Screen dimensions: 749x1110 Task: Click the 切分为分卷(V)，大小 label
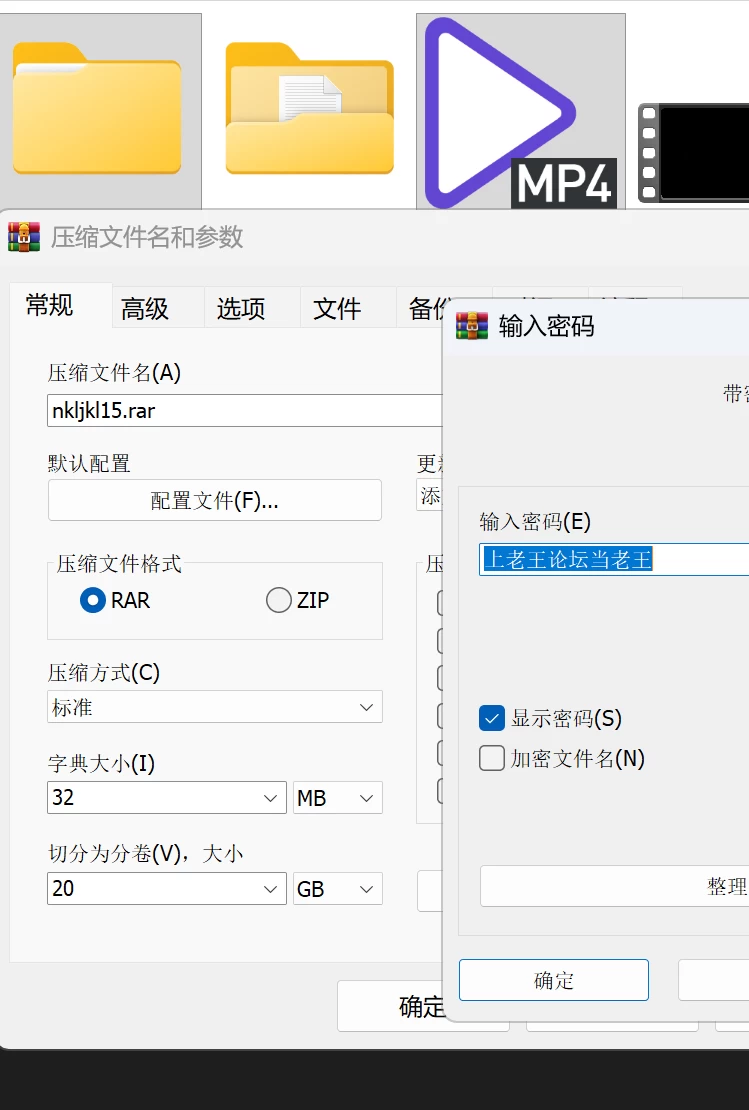tap(145, 854)
